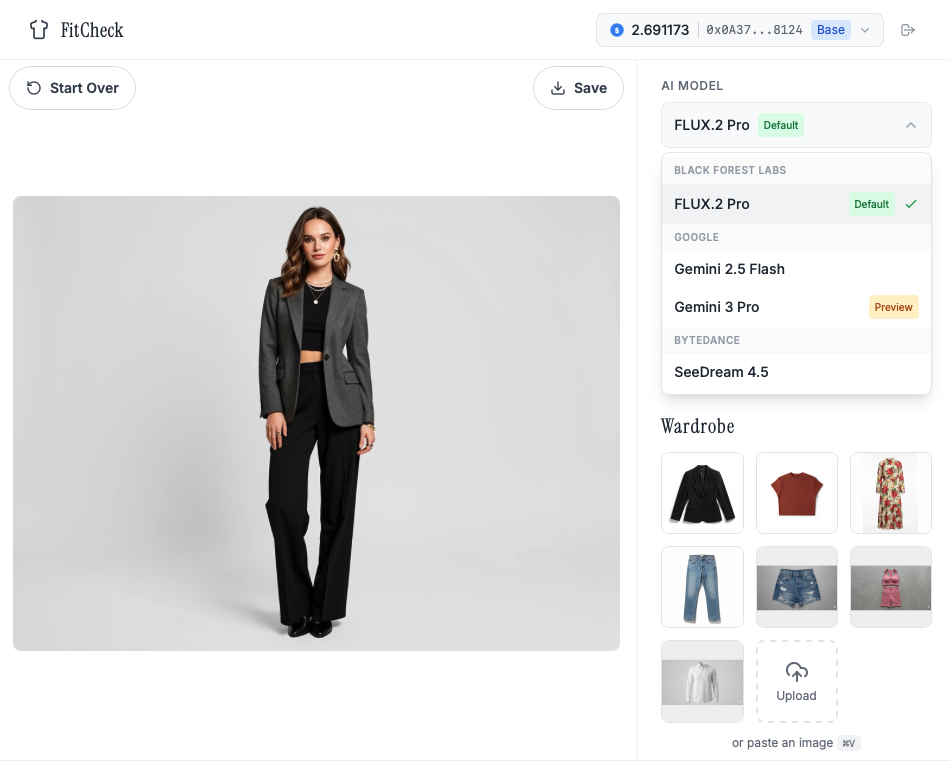Select the floral maxi dress thumbnail
The image size is (950, 761).
coord(890,493)
